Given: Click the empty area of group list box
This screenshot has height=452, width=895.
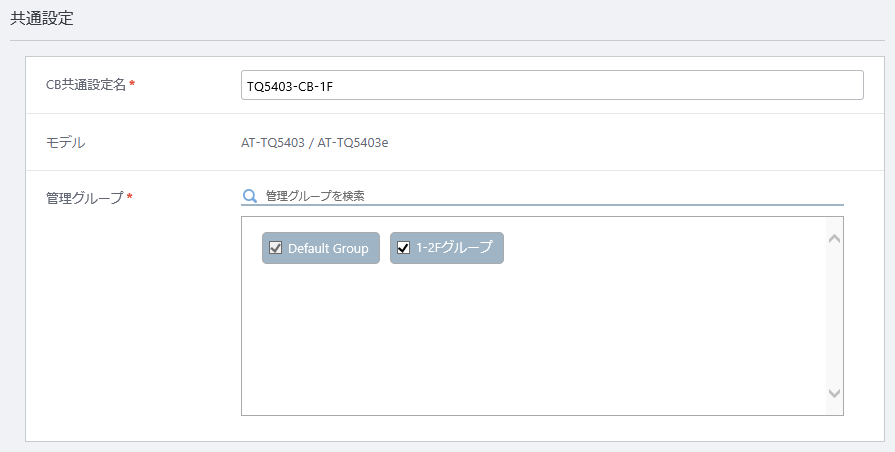Looking at the screenshot, I should pos(534,340).
